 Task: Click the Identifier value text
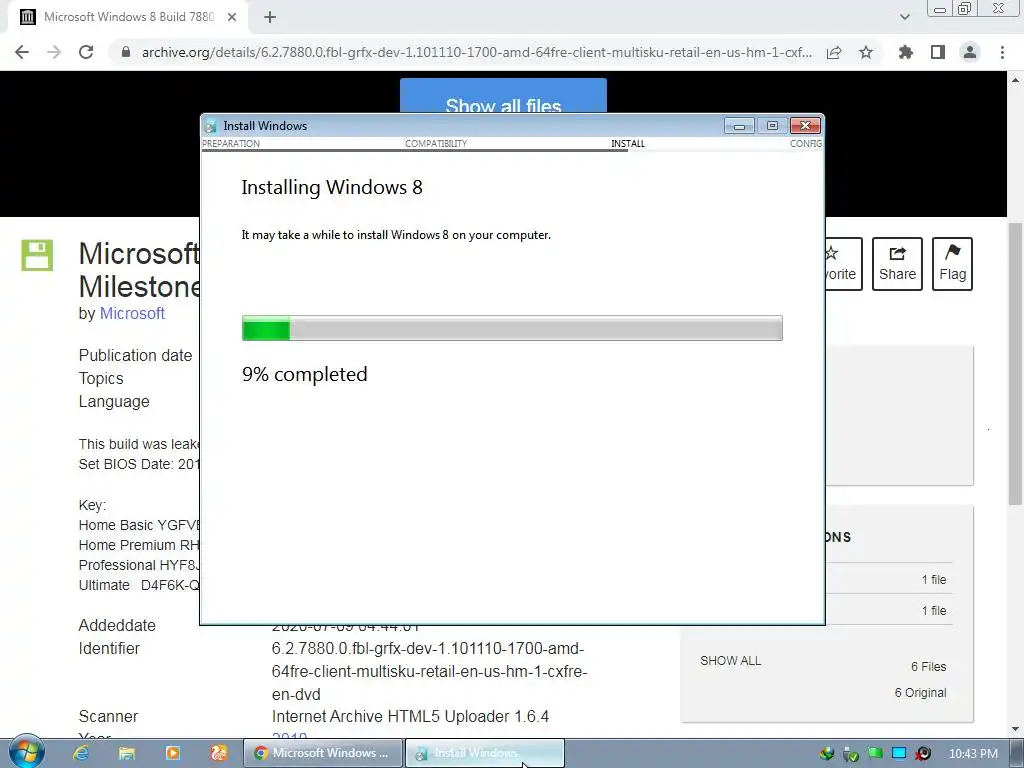pos(429,671)
